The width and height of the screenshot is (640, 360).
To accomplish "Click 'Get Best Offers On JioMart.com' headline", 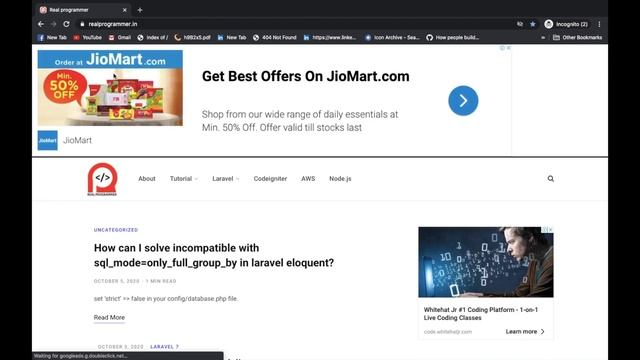I will 306,76.
